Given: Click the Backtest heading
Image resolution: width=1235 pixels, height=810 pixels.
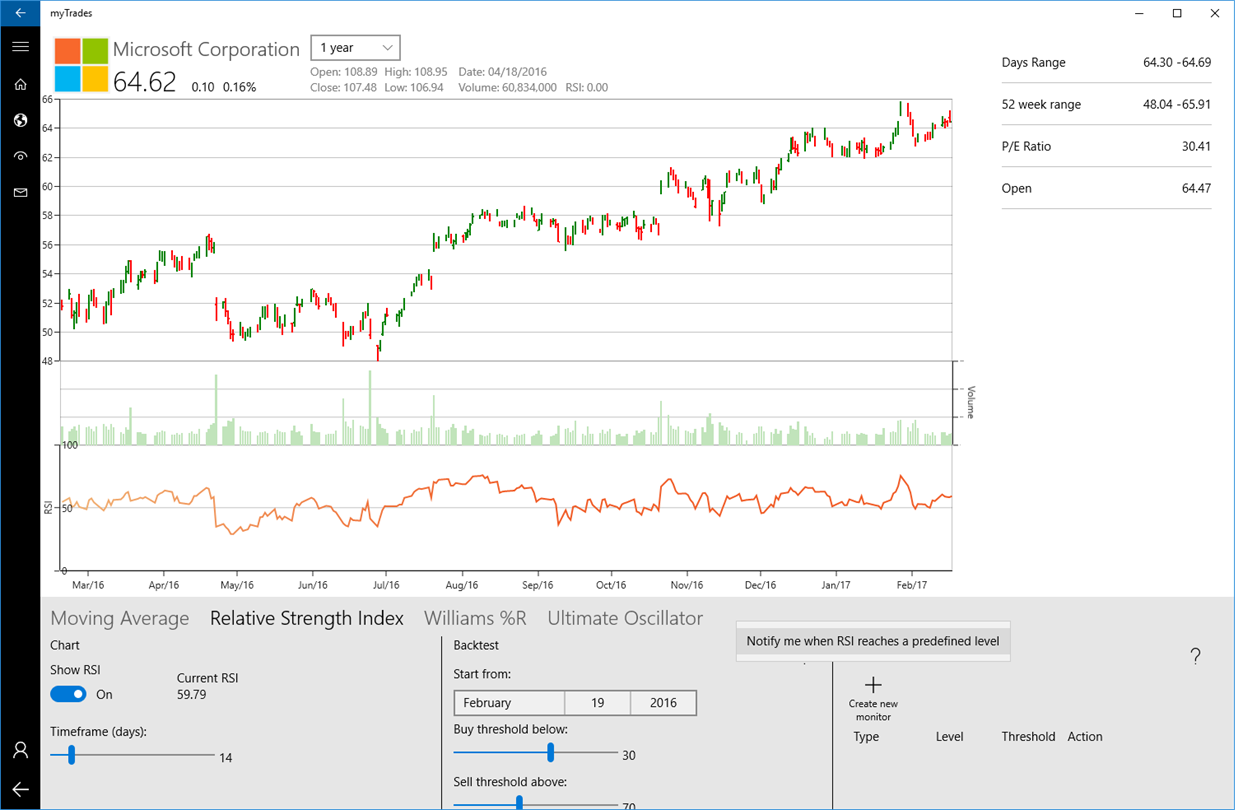Looking at the screenshot, I should click(x=476, y=646).
